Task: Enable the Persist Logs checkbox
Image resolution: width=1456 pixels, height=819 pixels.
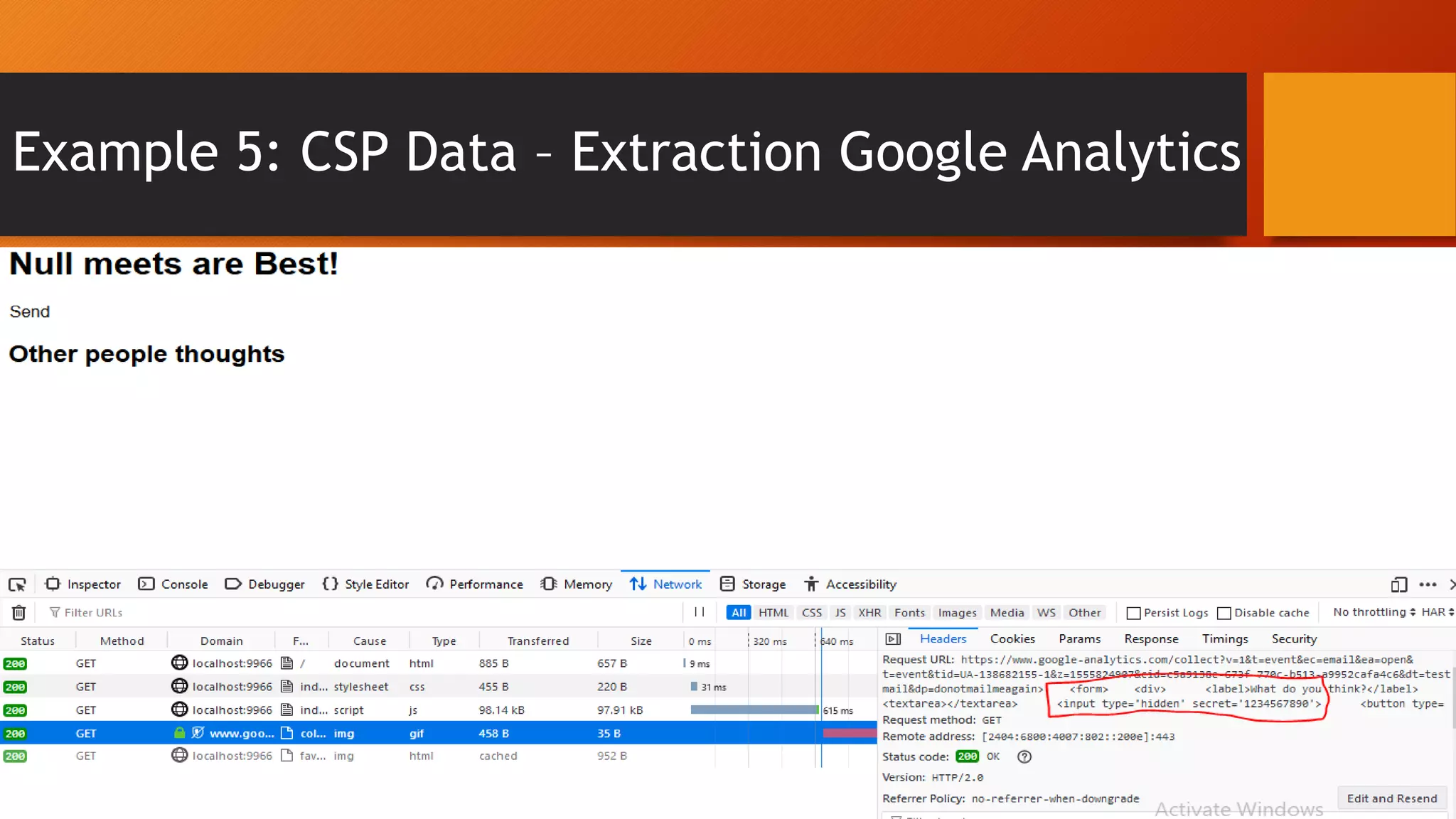Action: 1134,613
